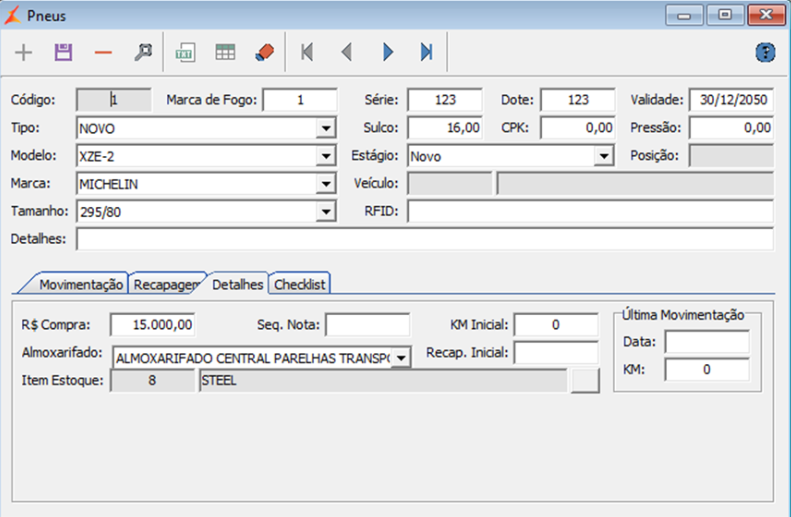Advance to the next record arrow
Viewport: 791px width, 517px height.
point(387,52)
